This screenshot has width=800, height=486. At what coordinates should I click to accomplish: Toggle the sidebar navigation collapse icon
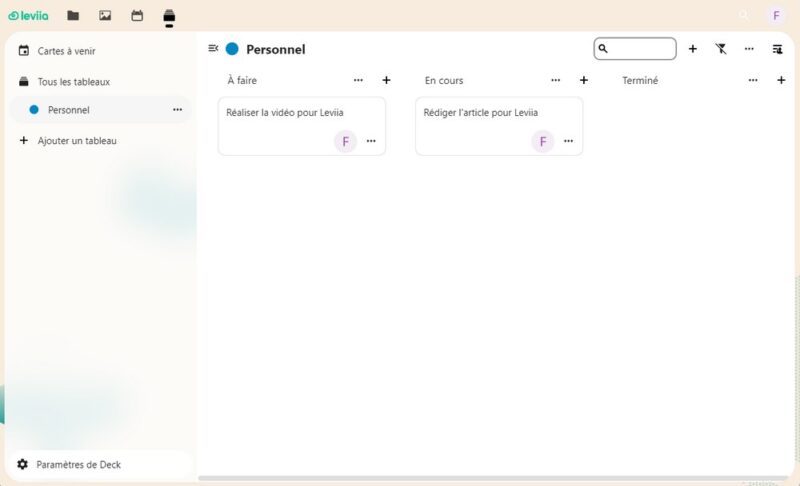tap(213, 48)
